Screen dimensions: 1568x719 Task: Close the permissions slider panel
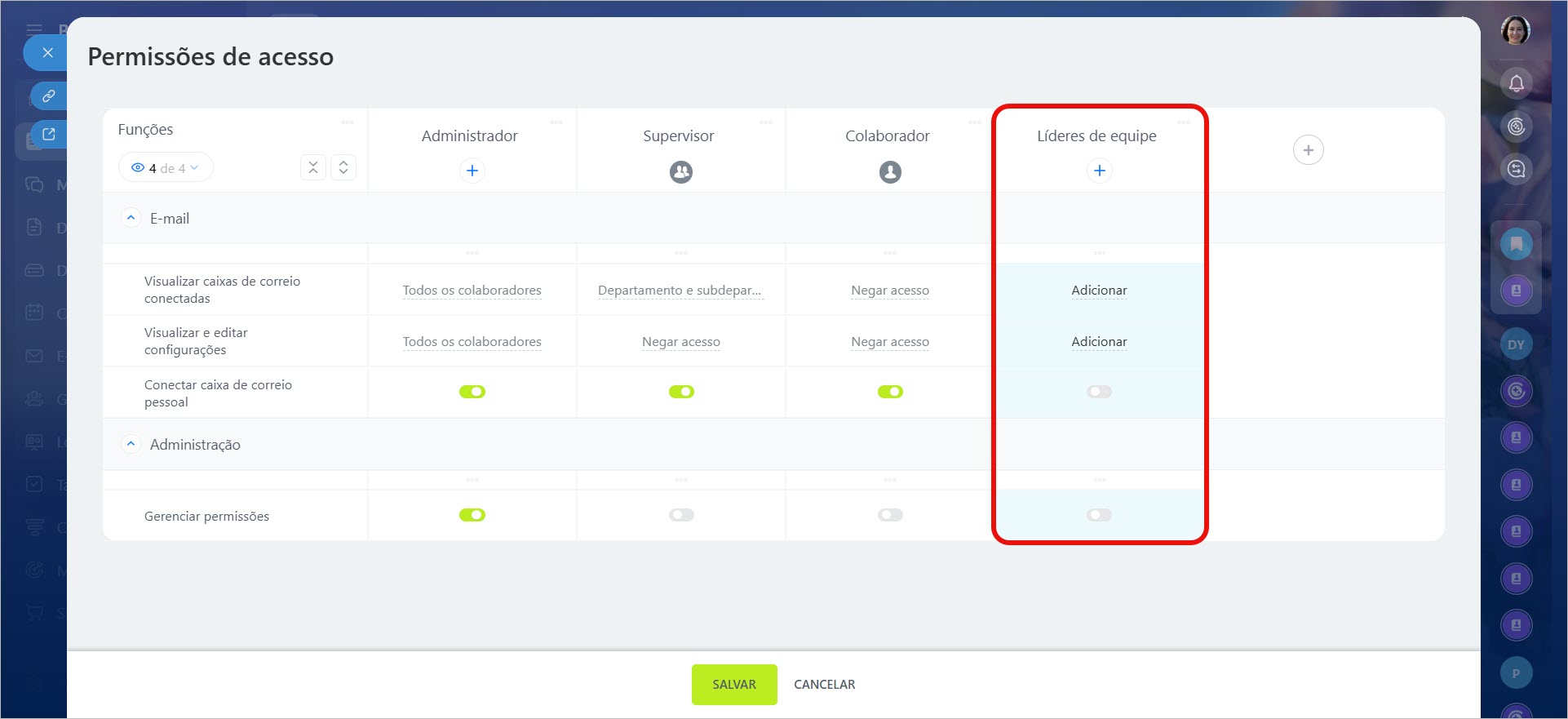[47, 53]
